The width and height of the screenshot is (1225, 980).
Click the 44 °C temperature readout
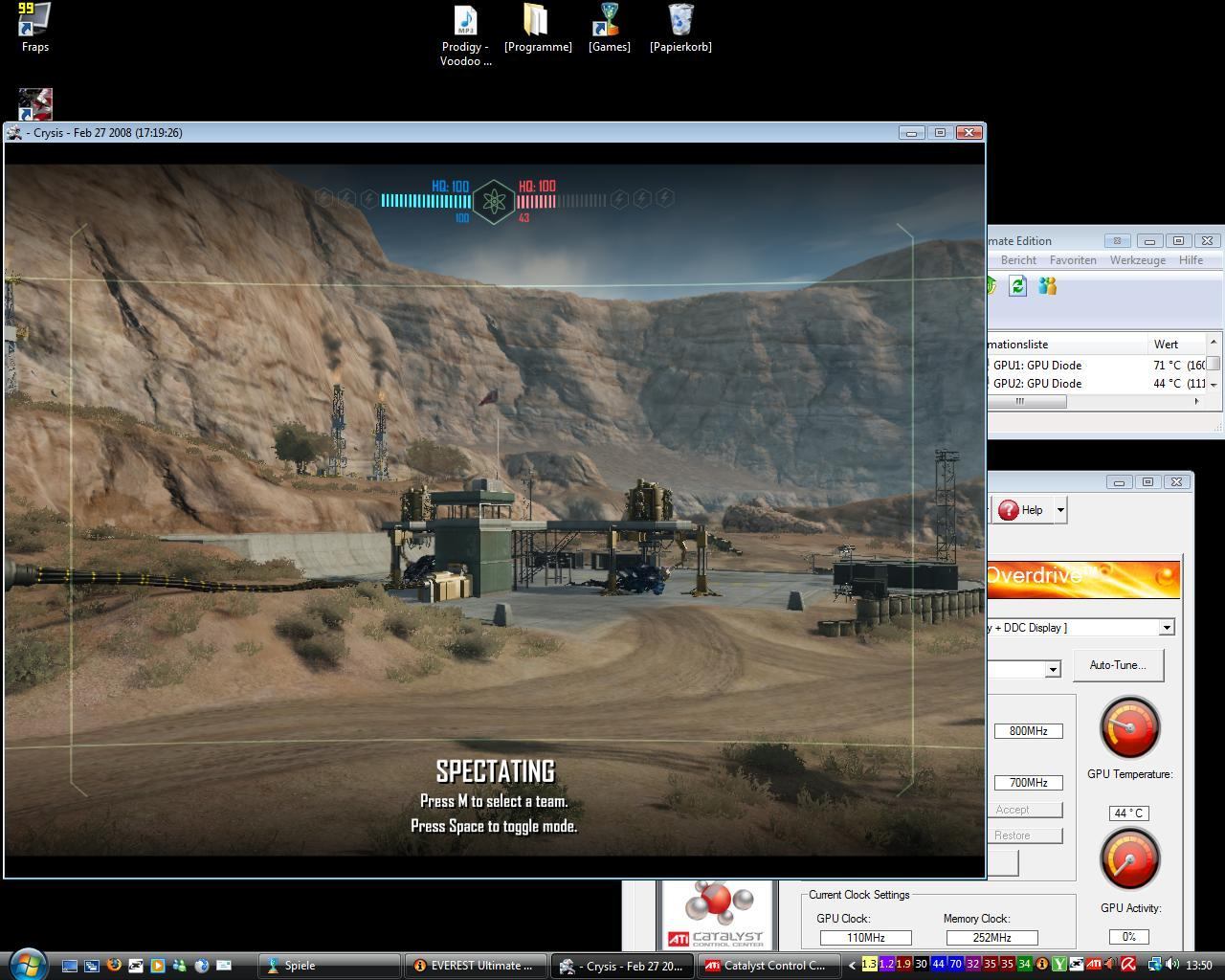point(1129,813)
